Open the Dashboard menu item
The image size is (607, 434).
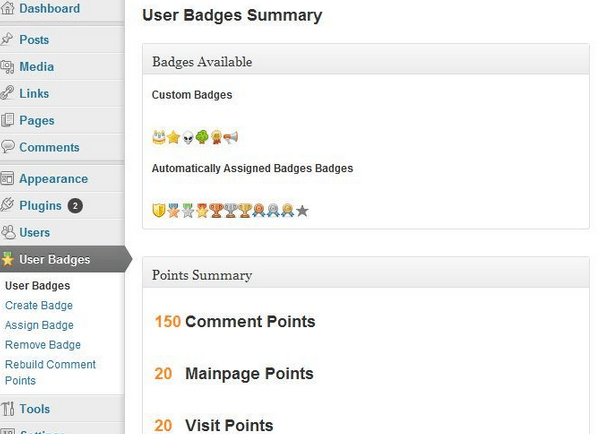point(50,9)
